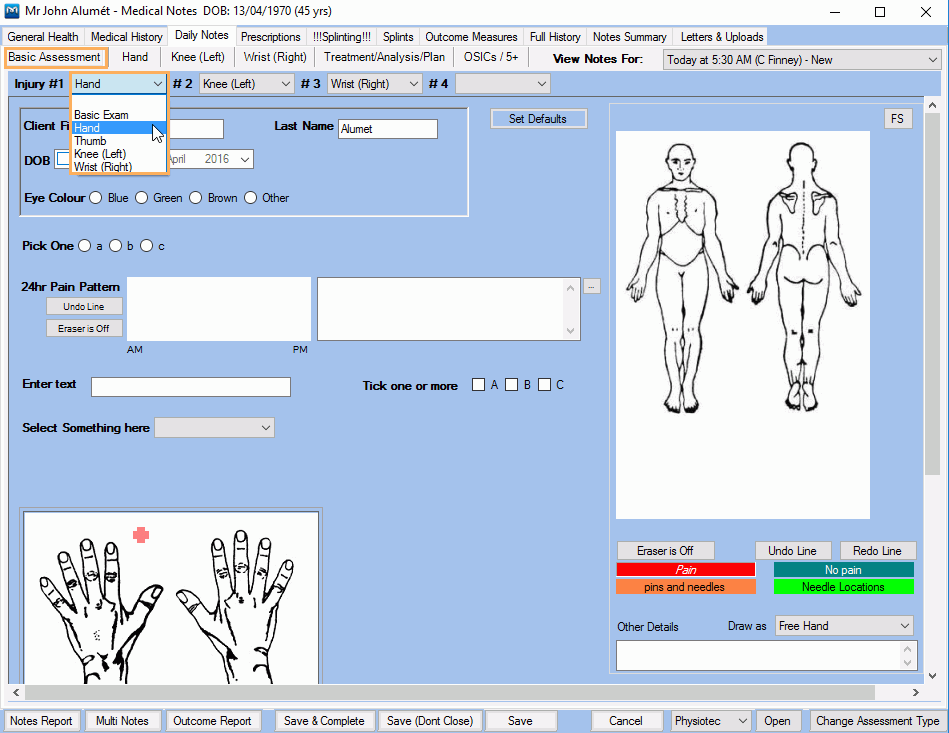
Task: Select Green eye colour
Action: [141, 198]
